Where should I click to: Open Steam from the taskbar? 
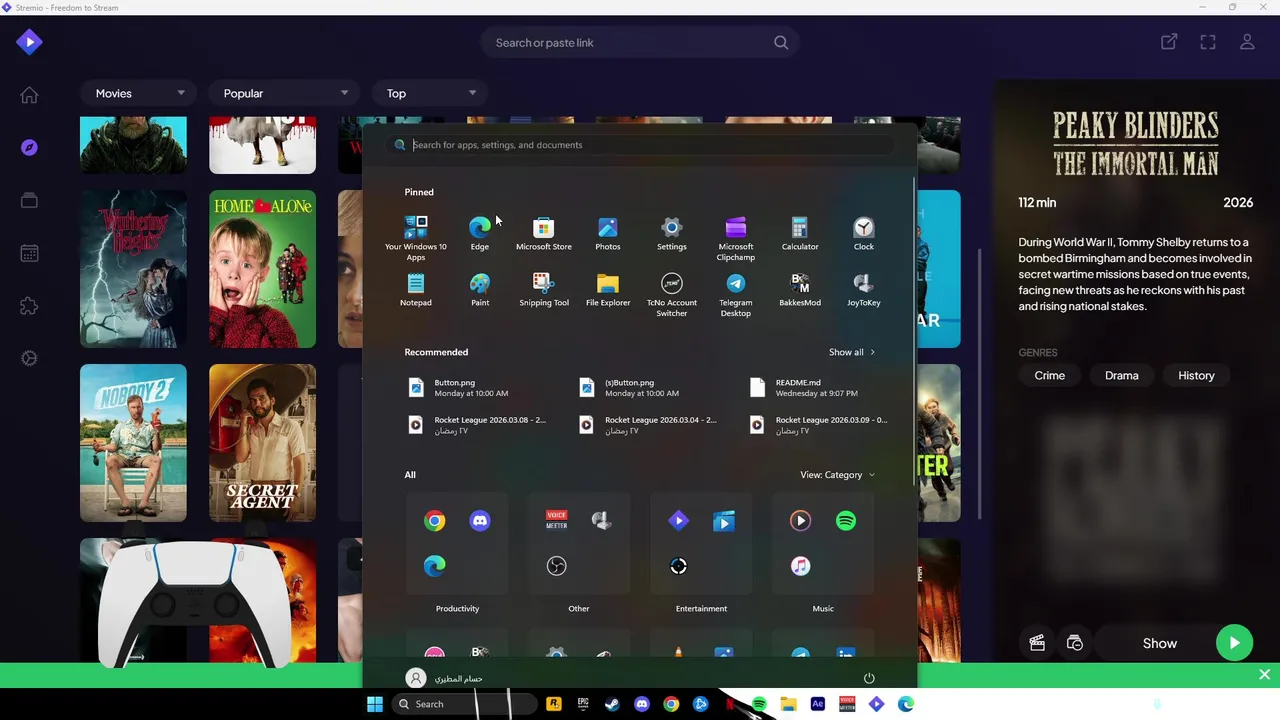tap(612, 704)
